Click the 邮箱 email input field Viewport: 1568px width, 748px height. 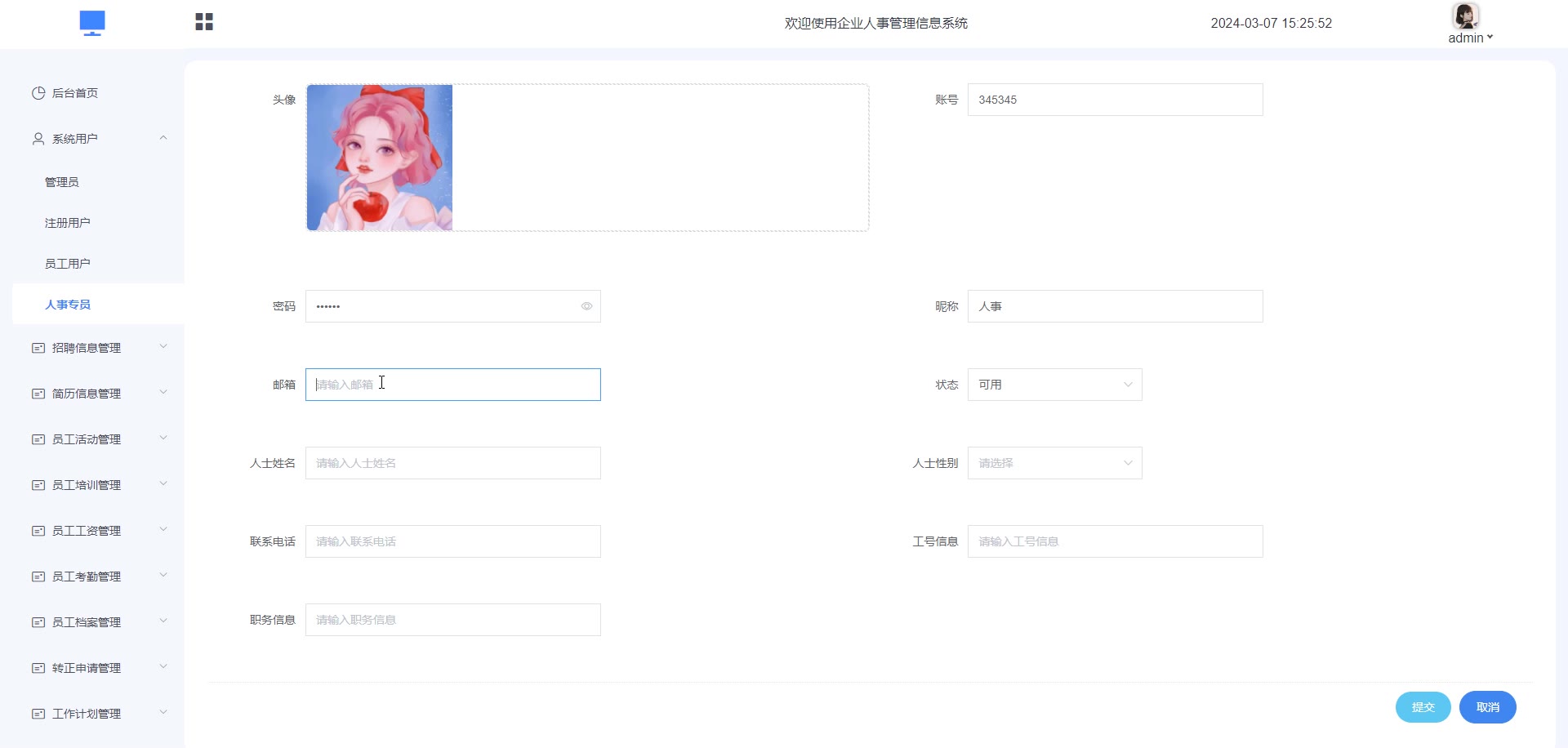[x=453, y=385]
